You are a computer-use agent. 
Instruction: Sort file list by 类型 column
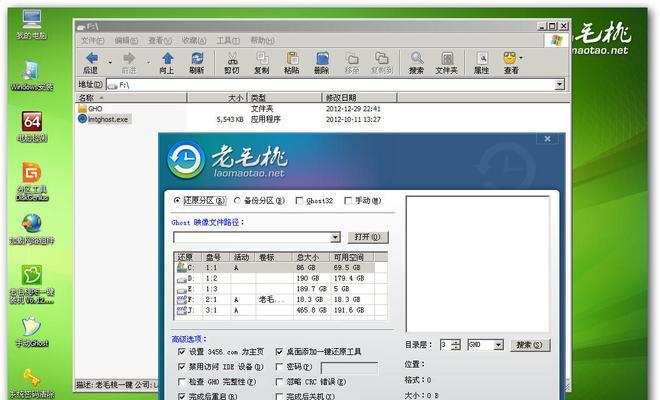pos(284,98)
